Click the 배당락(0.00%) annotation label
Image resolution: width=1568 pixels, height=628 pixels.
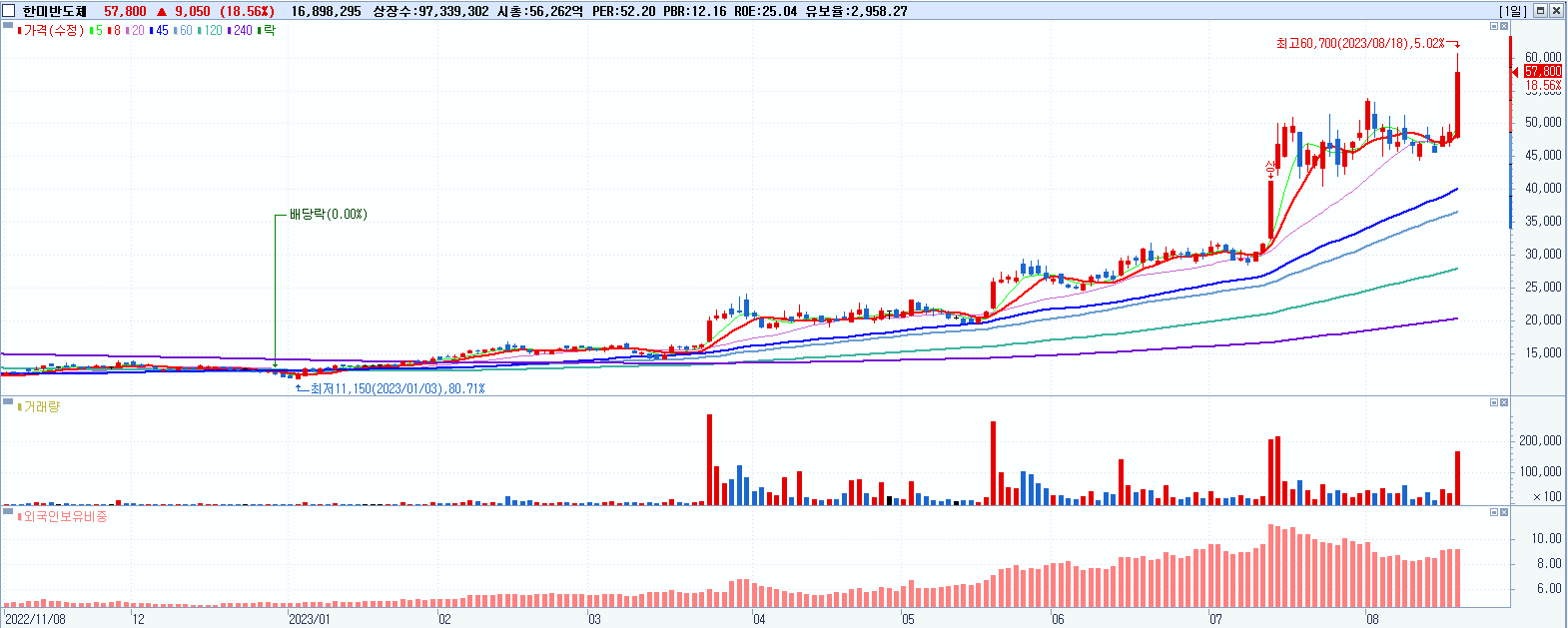click(328, 214)
